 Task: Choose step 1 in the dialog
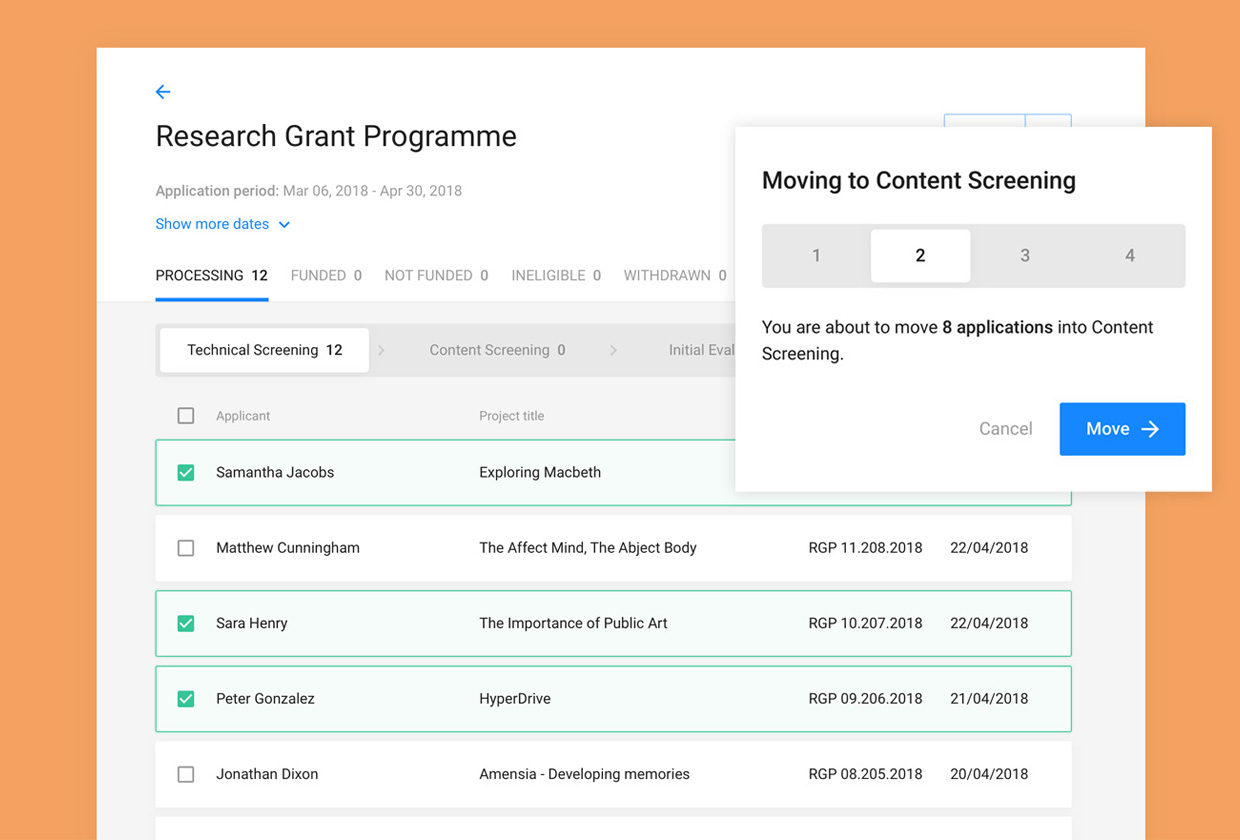pyautogui.click(x=816, y=256)
